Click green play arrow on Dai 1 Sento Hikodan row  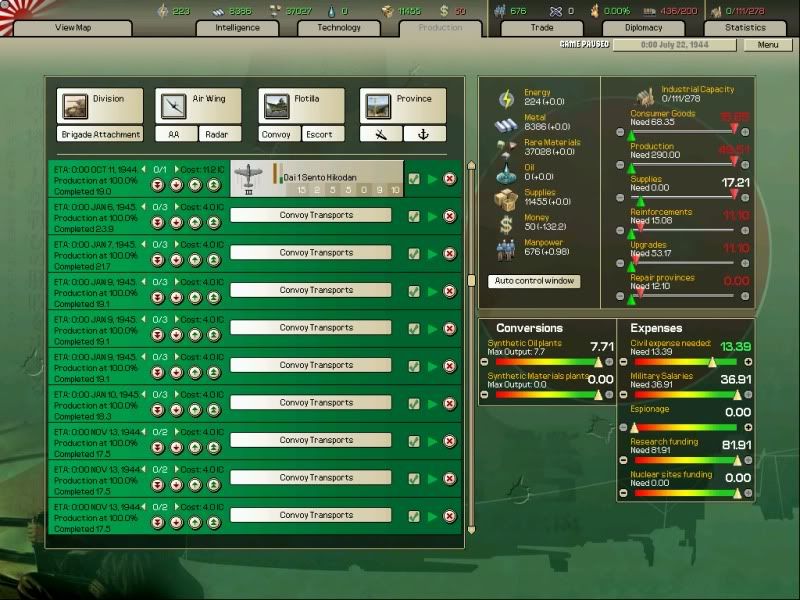[x=432, y=179]
